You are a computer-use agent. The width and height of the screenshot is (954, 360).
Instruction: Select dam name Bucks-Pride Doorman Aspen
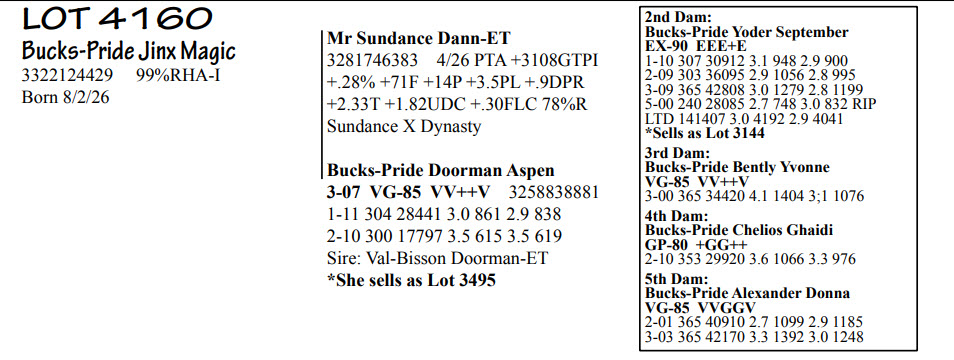pyautogui.click(x=440, y=170)
